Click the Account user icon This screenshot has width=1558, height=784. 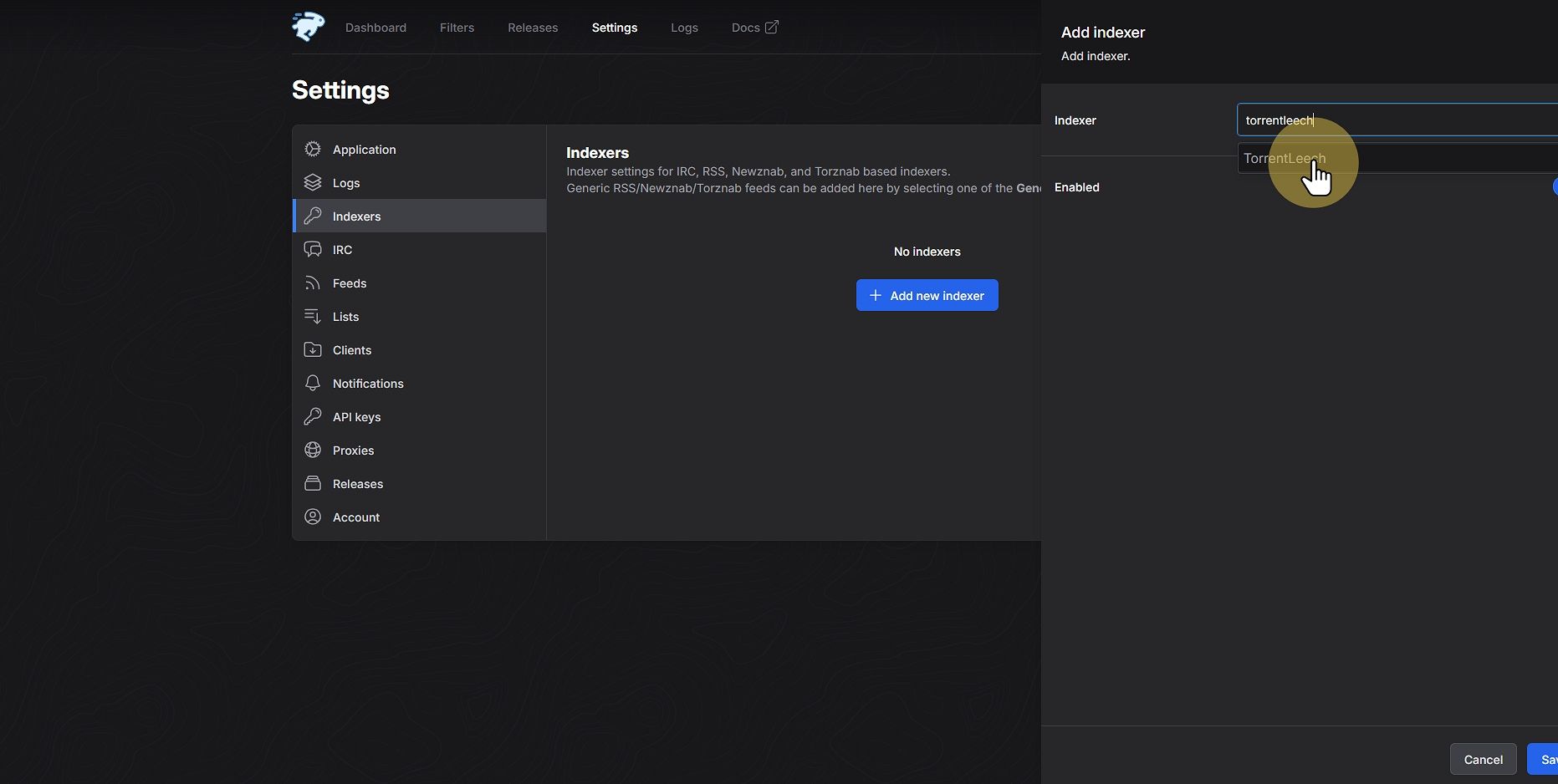coord(313,517)
